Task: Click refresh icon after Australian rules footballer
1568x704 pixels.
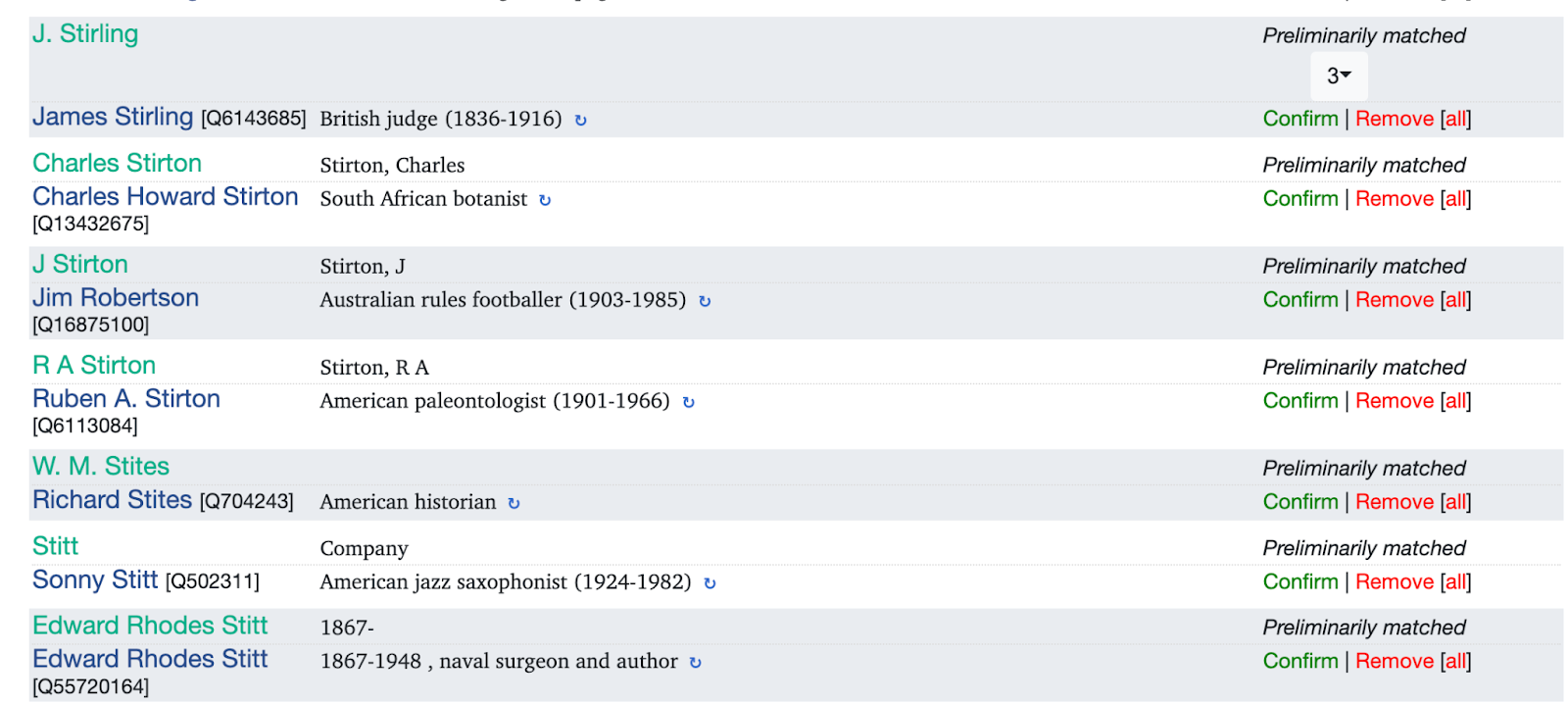Action: point(704,302)
